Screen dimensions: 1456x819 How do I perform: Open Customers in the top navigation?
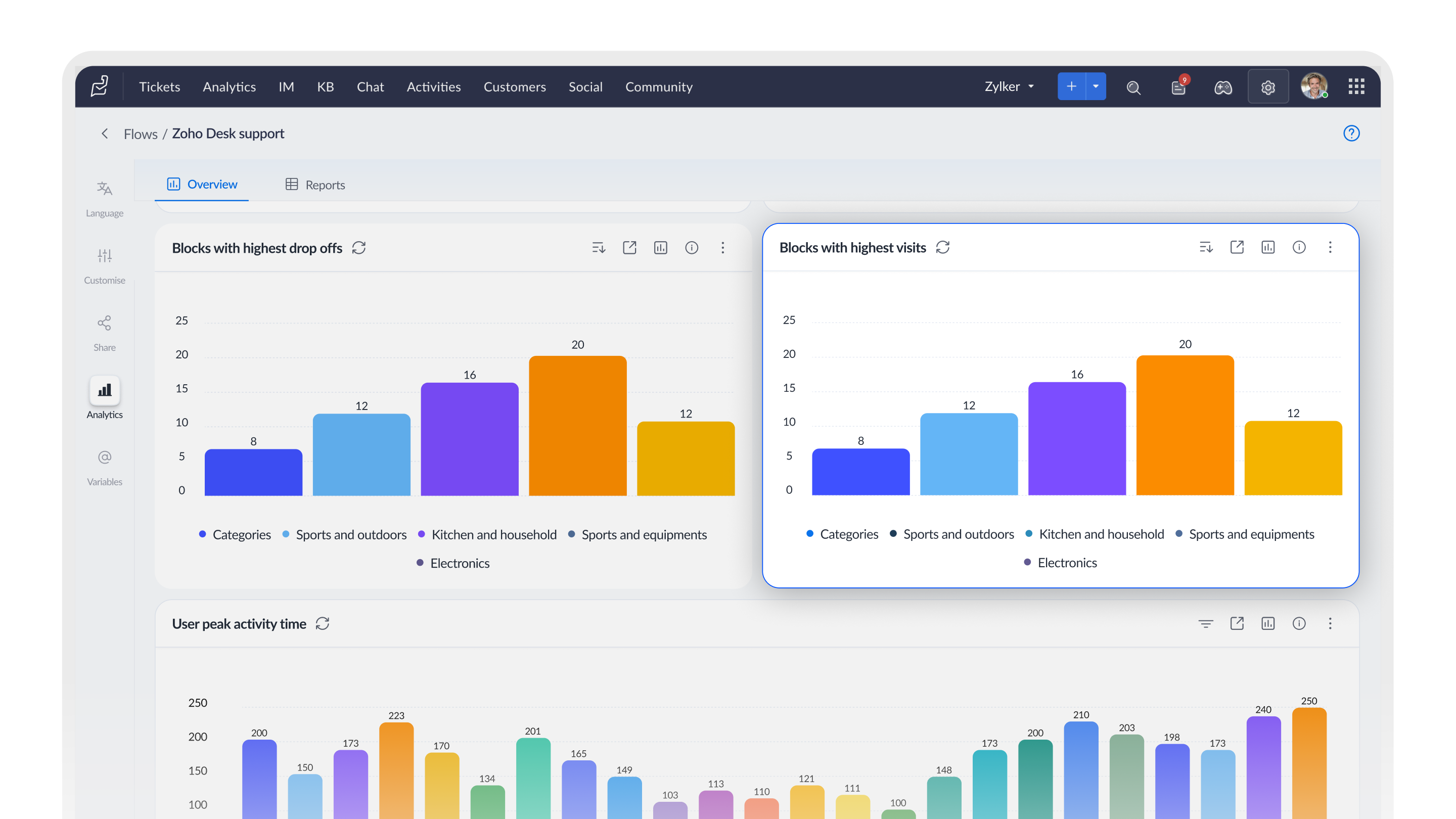(x=514, y=86)
